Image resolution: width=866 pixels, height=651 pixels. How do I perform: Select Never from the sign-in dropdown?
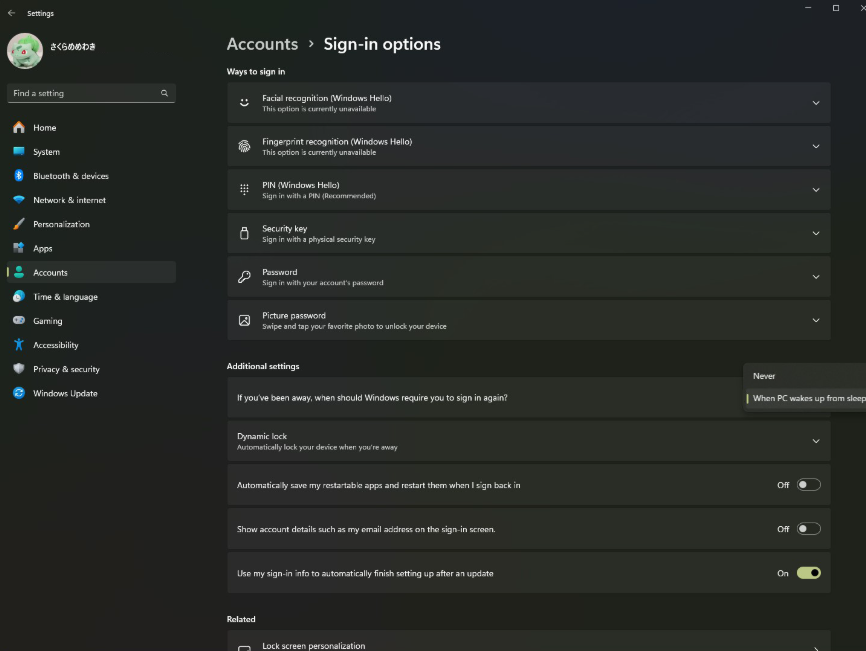coord(765,376)
